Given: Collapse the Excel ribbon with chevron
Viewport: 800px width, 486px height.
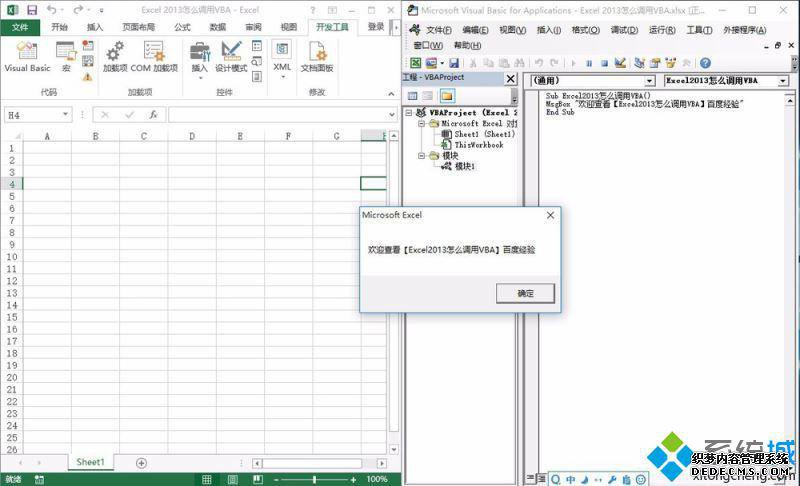Looking at the screenshot, I should (391, 93).
